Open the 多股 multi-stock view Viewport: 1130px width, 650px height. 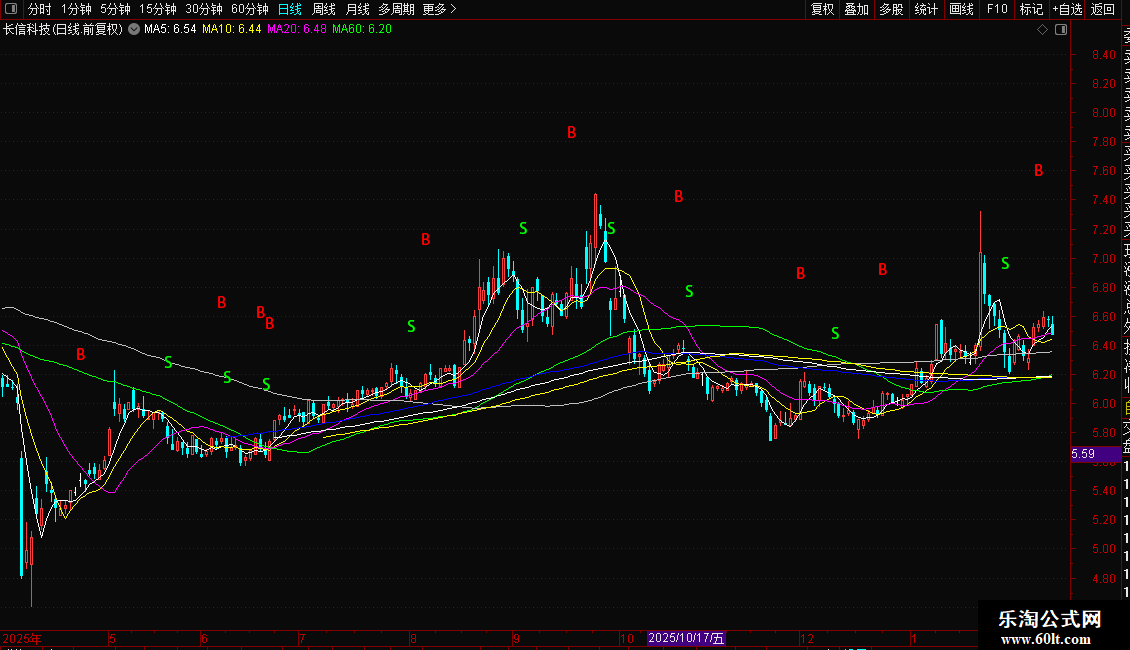click(x=891, y=9)
